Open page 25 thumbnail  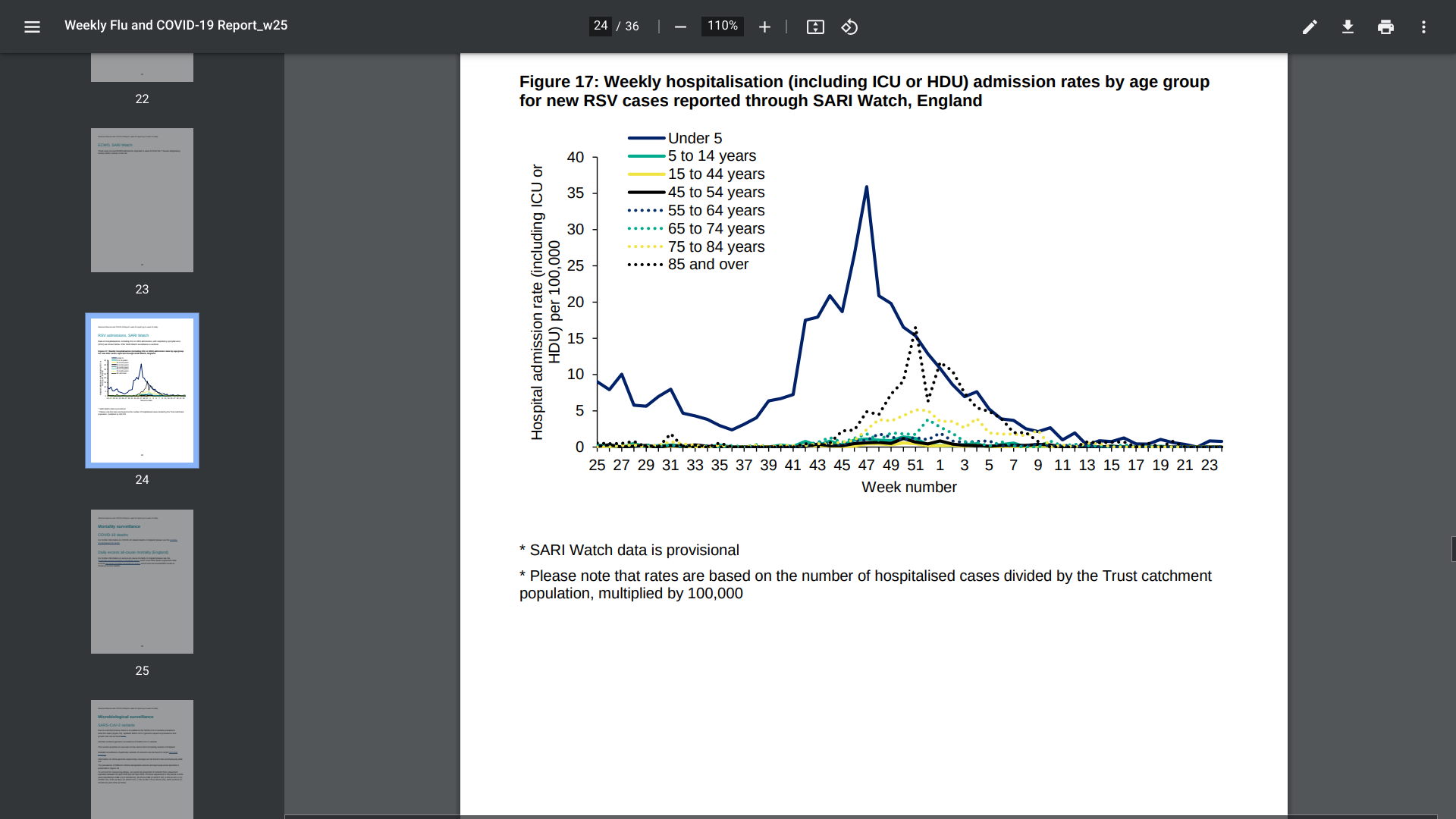142,581
